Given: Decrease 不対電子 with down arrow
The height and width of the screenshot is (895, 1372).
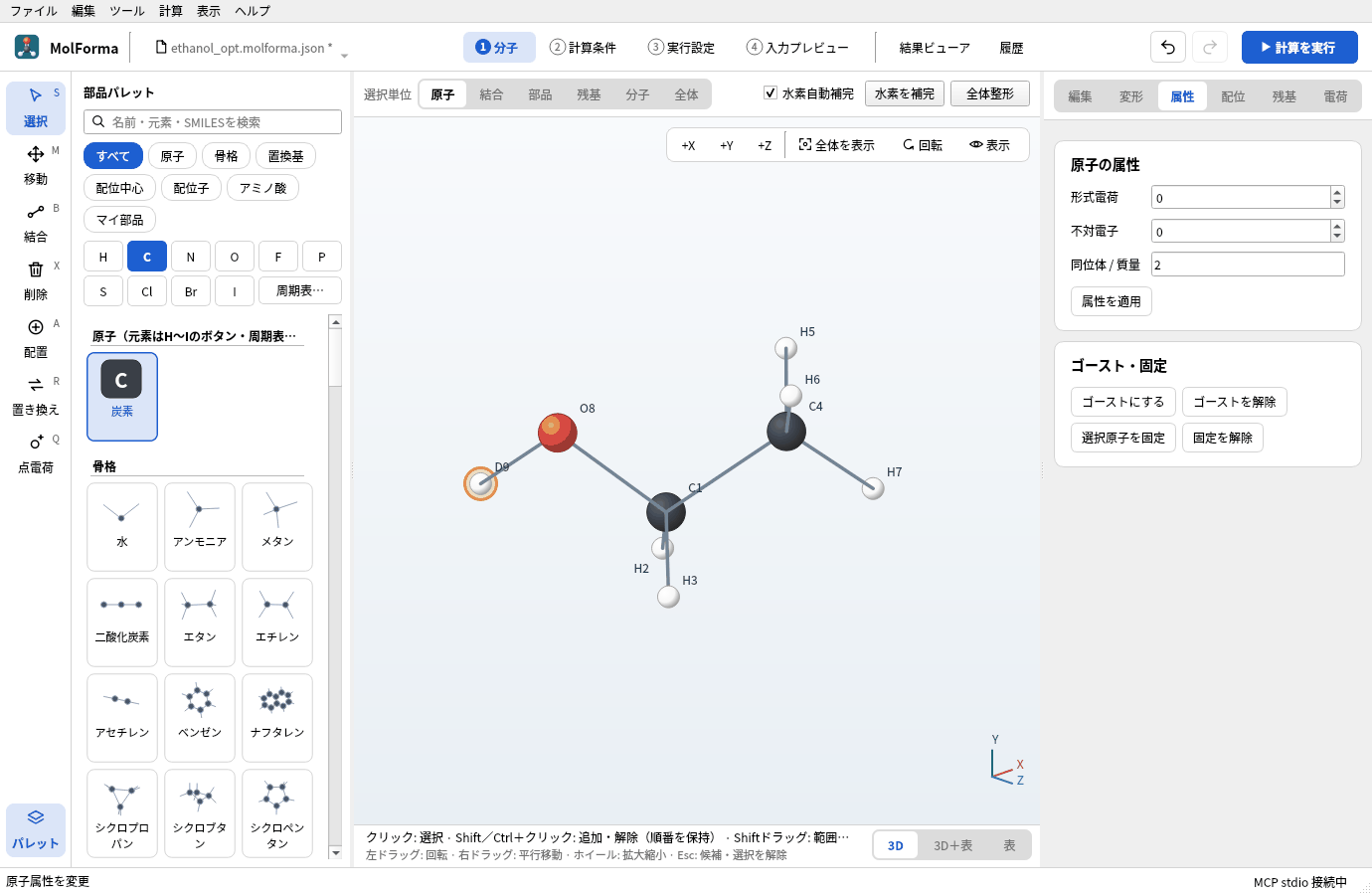Looking at the screenshot, I should (x=1337, y=237).
